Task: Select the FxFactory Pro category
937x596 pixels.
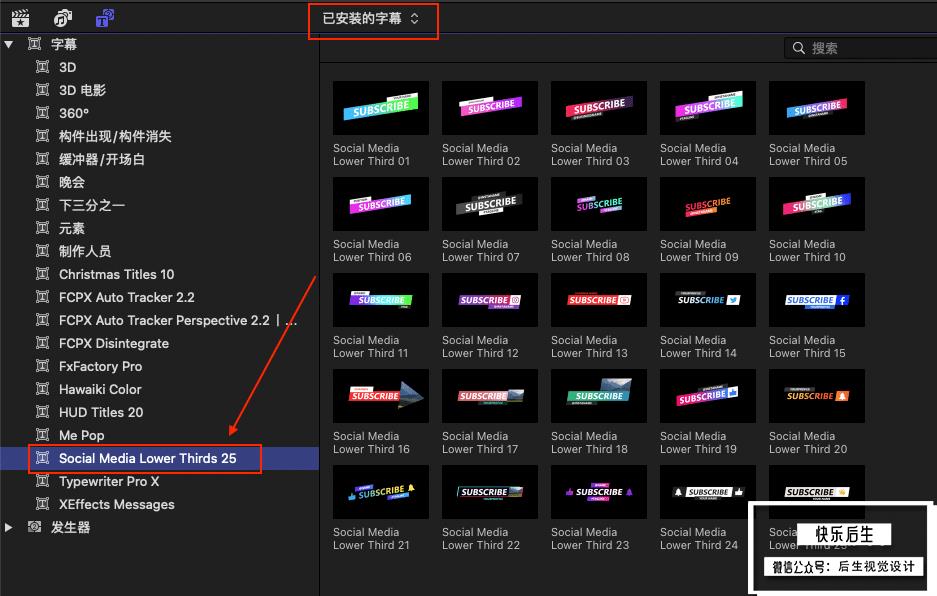Action: (x=100, y=366)
